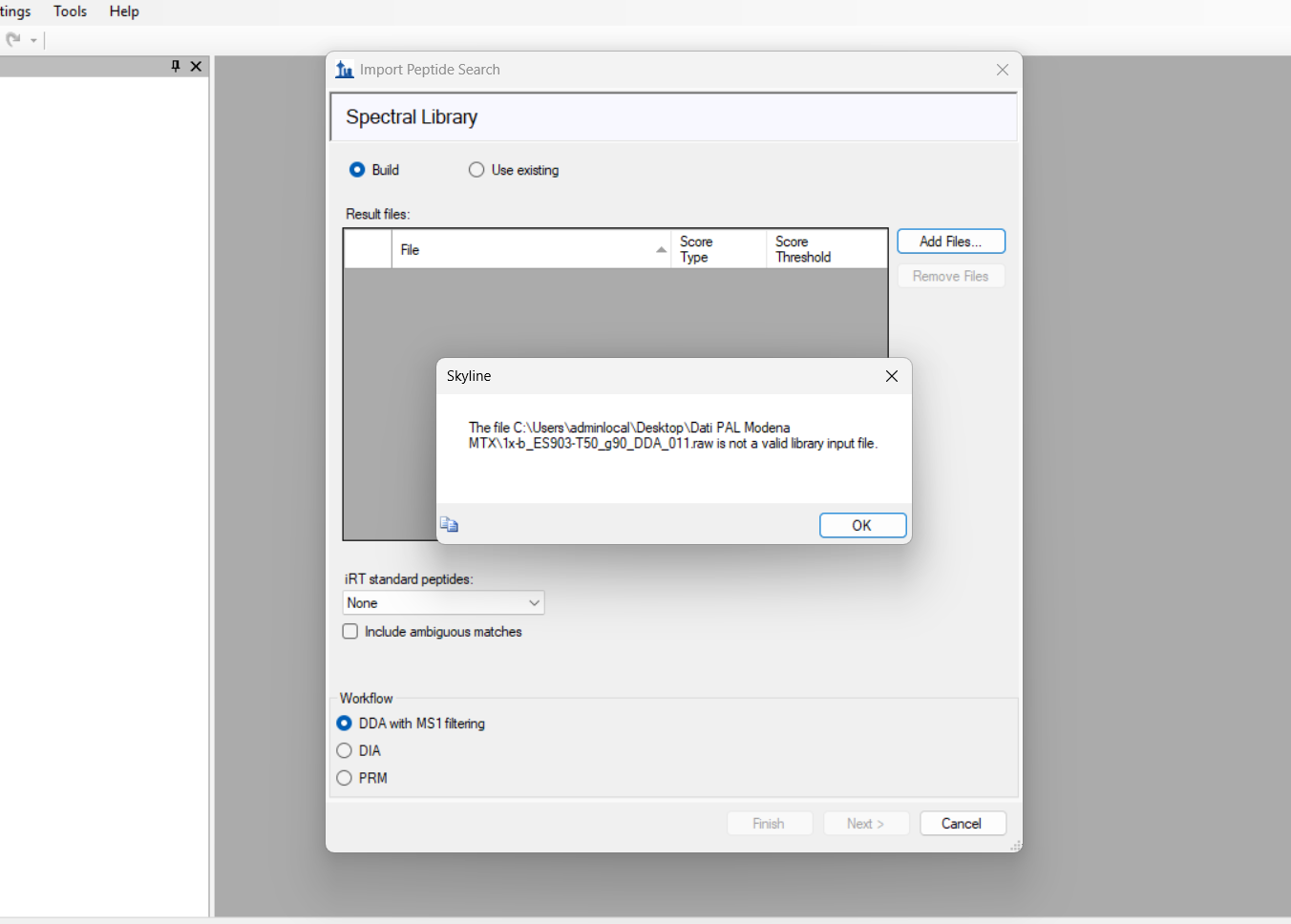The image size is (1291, 924).
Task: Click the Add Files... button
Action: coord(950,241)
